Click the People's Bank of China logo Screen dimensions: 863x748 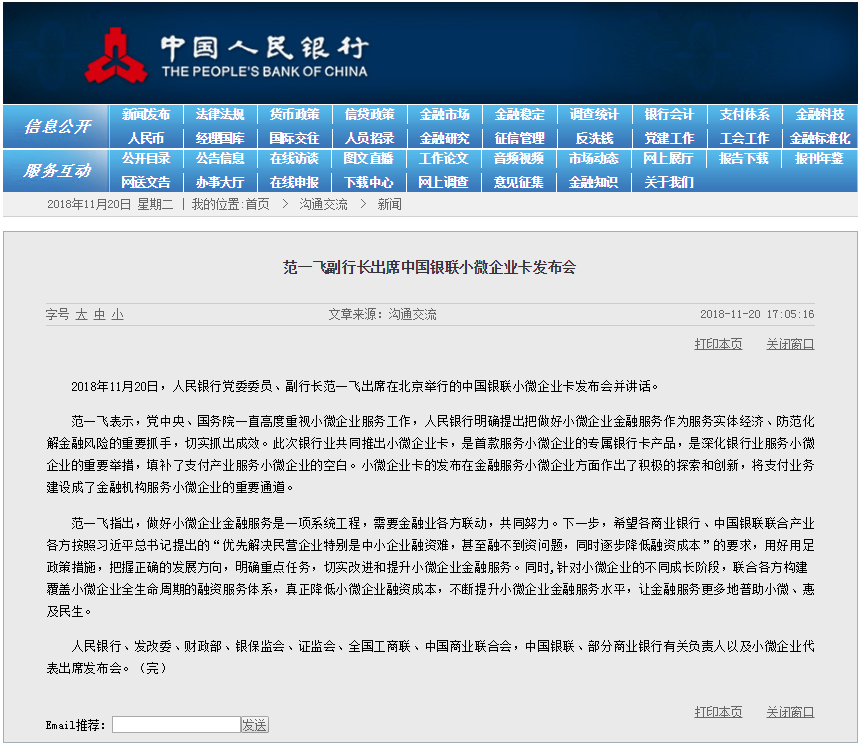pos(226,56)
